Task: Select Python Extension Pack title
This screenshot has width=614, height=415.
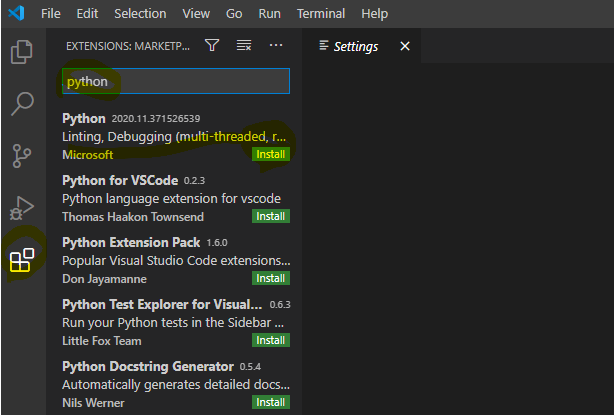Action: pos(131,242)
